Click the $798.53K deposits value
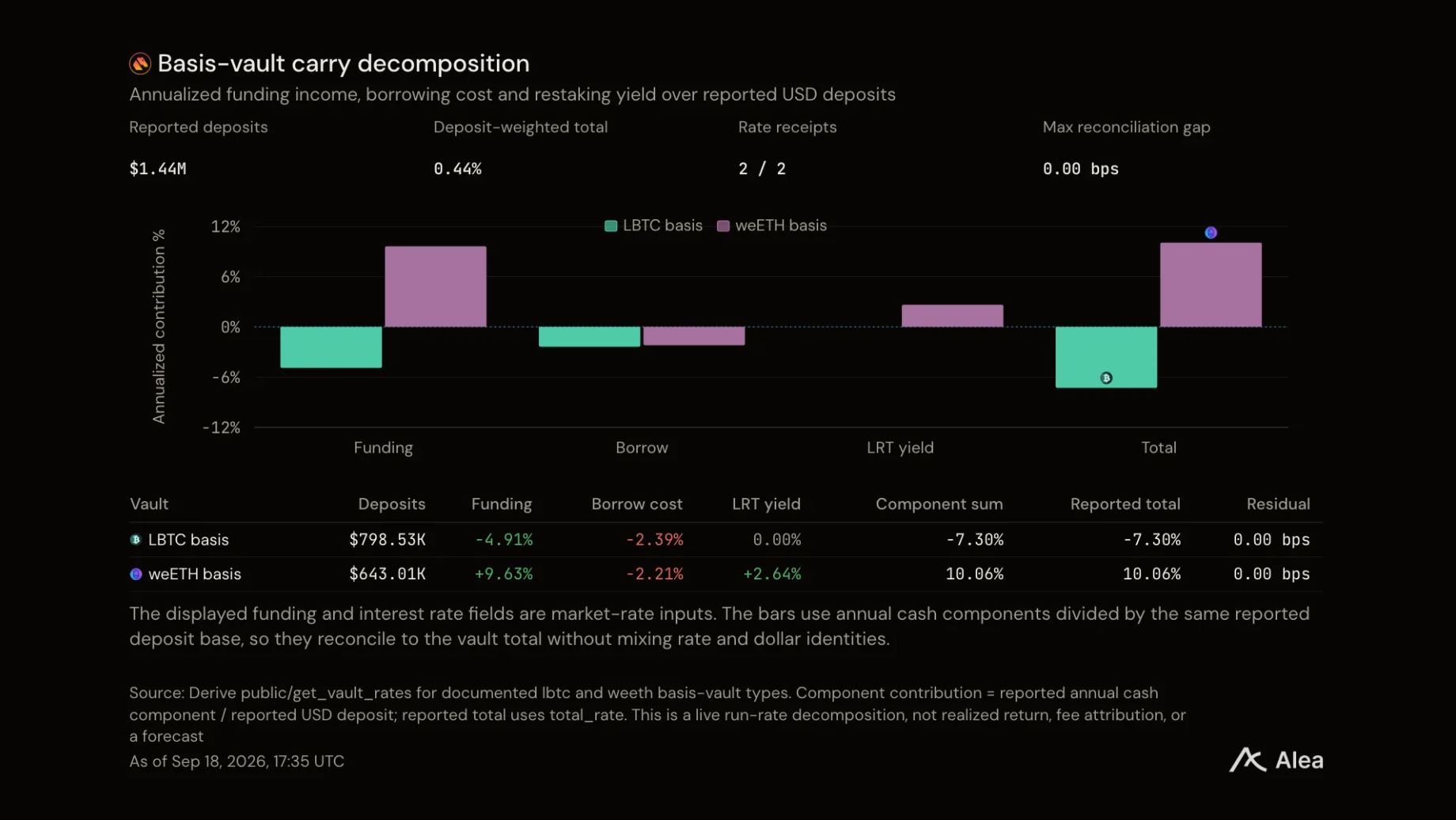 387,540
